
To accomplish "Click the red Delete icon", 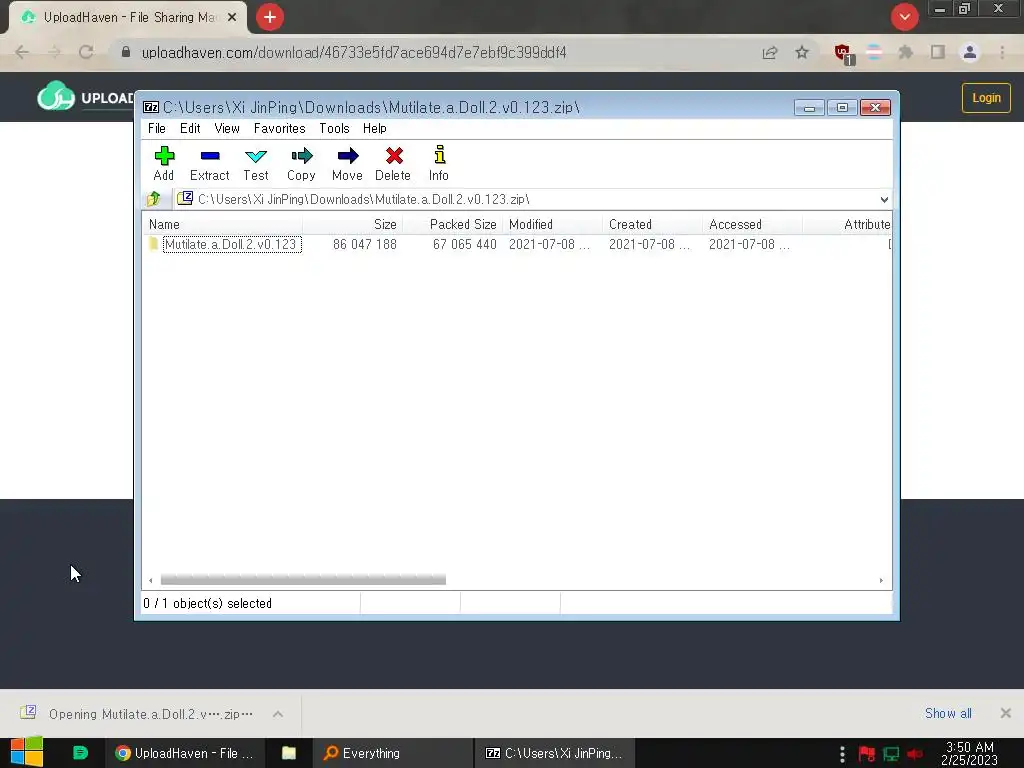I will (393, 163).
